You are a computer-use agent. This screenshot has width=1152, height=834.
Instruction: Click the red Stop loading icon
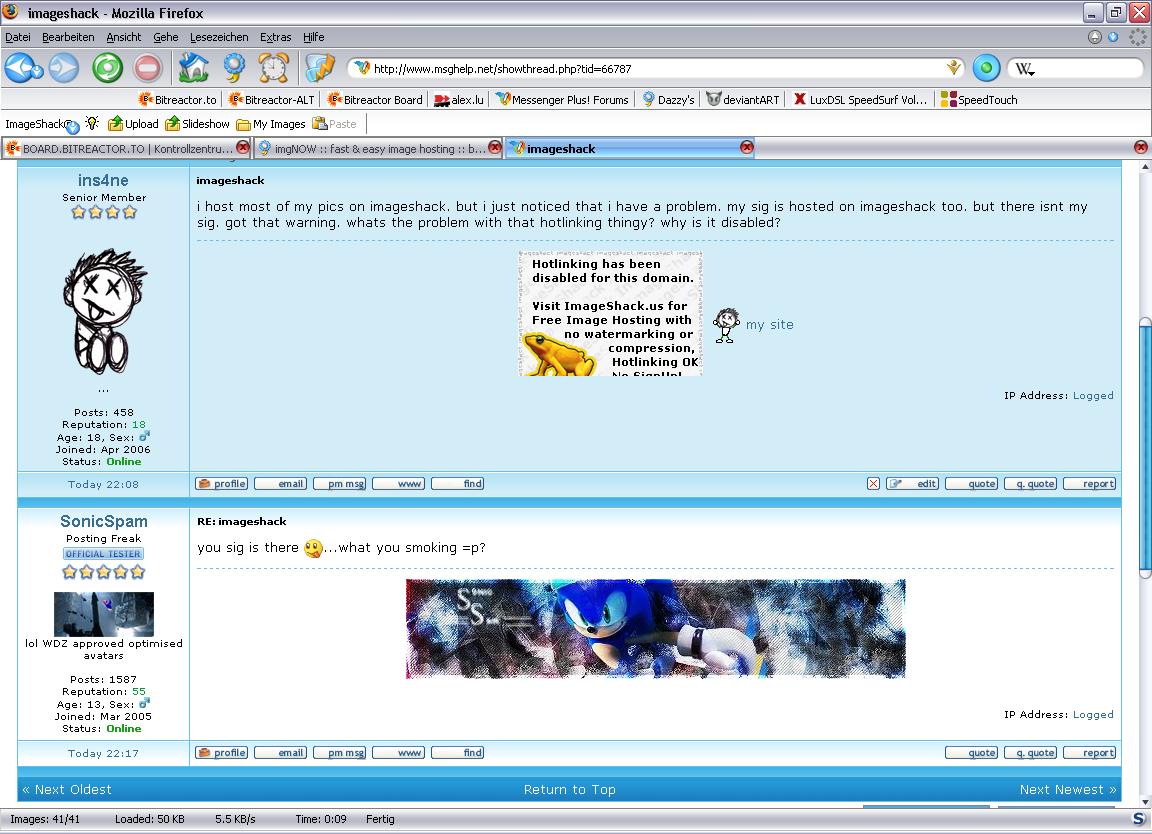click(x=147, y=68)
